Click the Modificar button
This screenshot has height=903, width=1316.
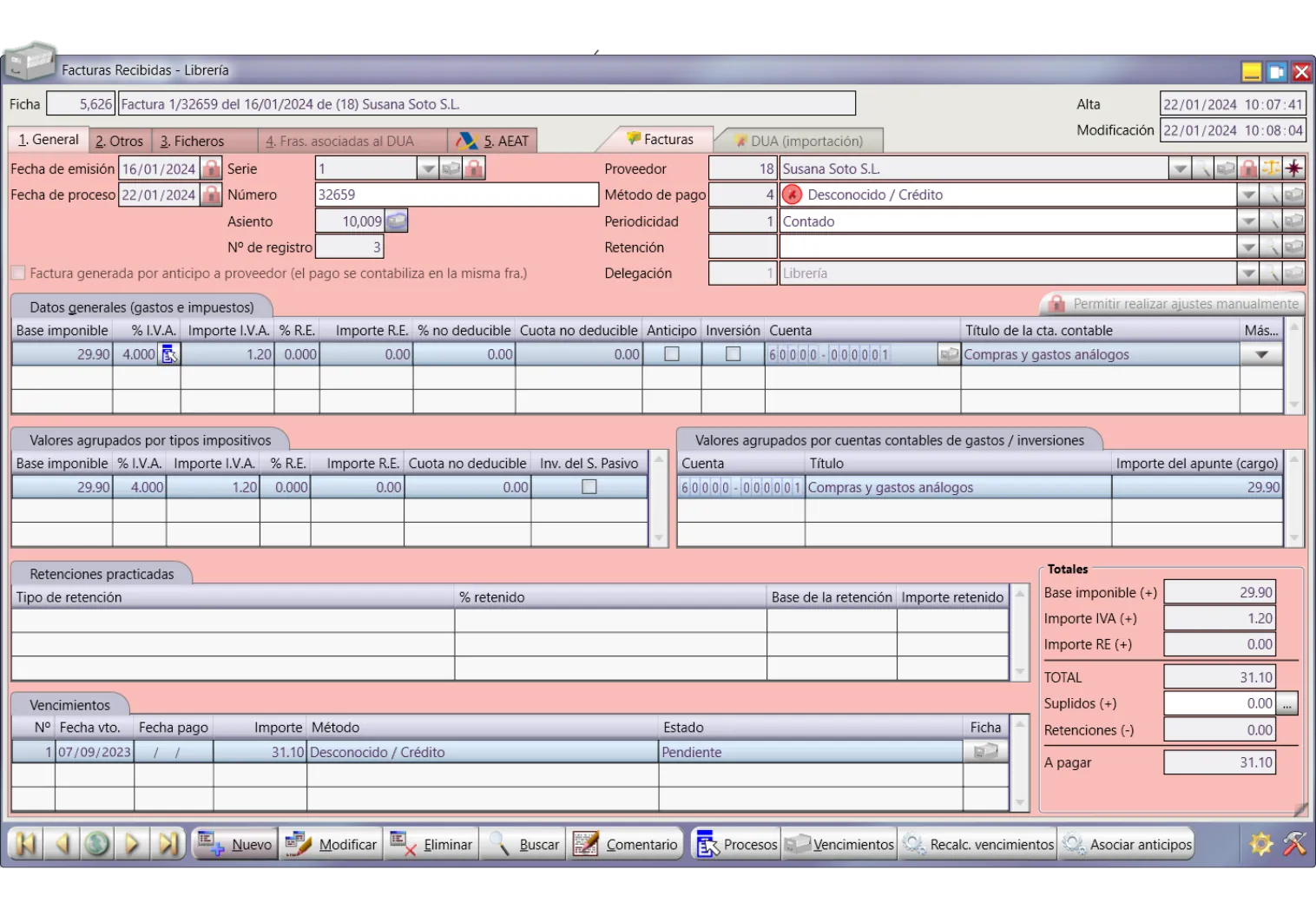[x=332, y=844]
